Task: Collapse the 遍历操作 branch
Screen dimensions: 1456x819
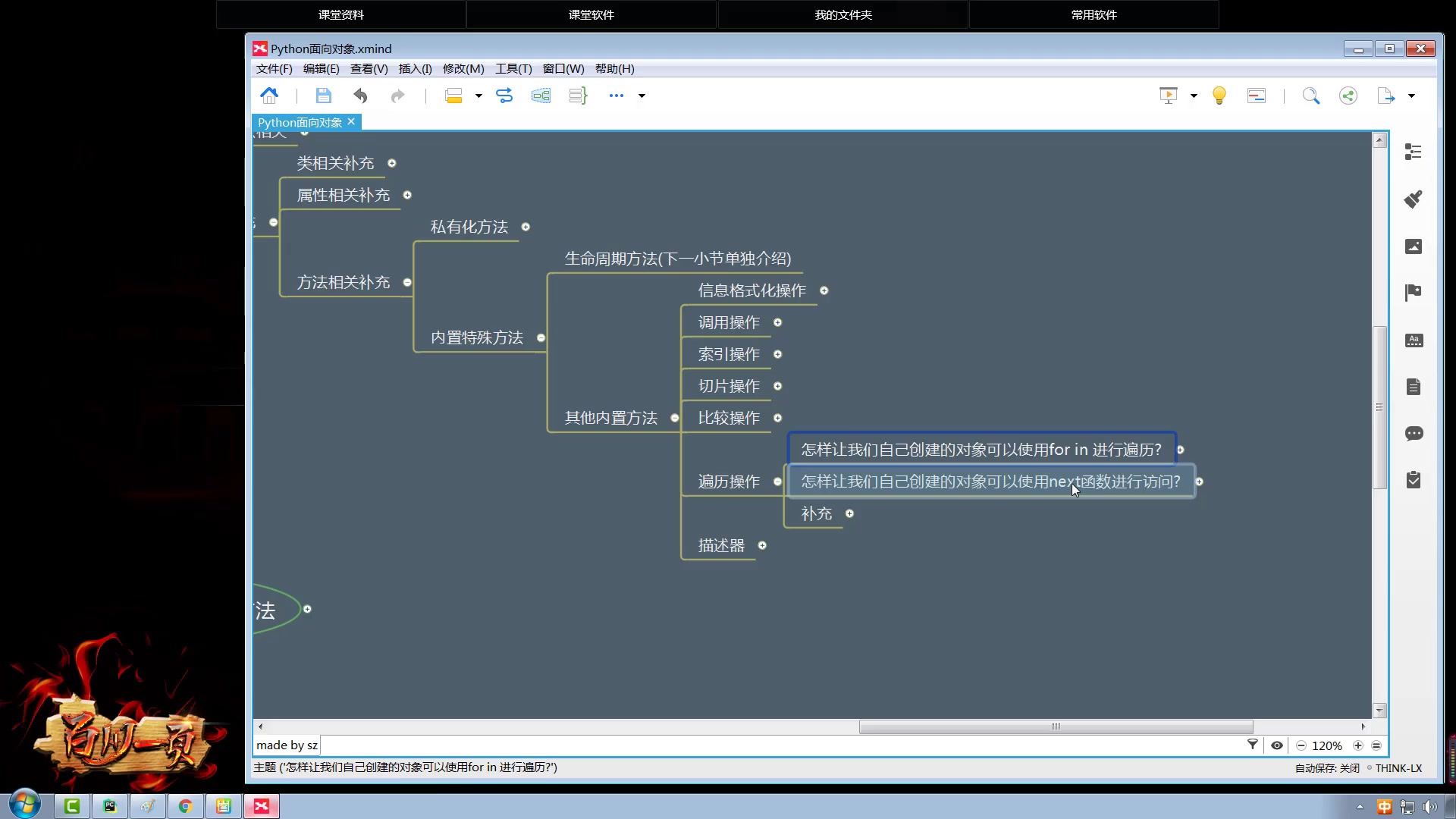Action: [x=777, y=482]
